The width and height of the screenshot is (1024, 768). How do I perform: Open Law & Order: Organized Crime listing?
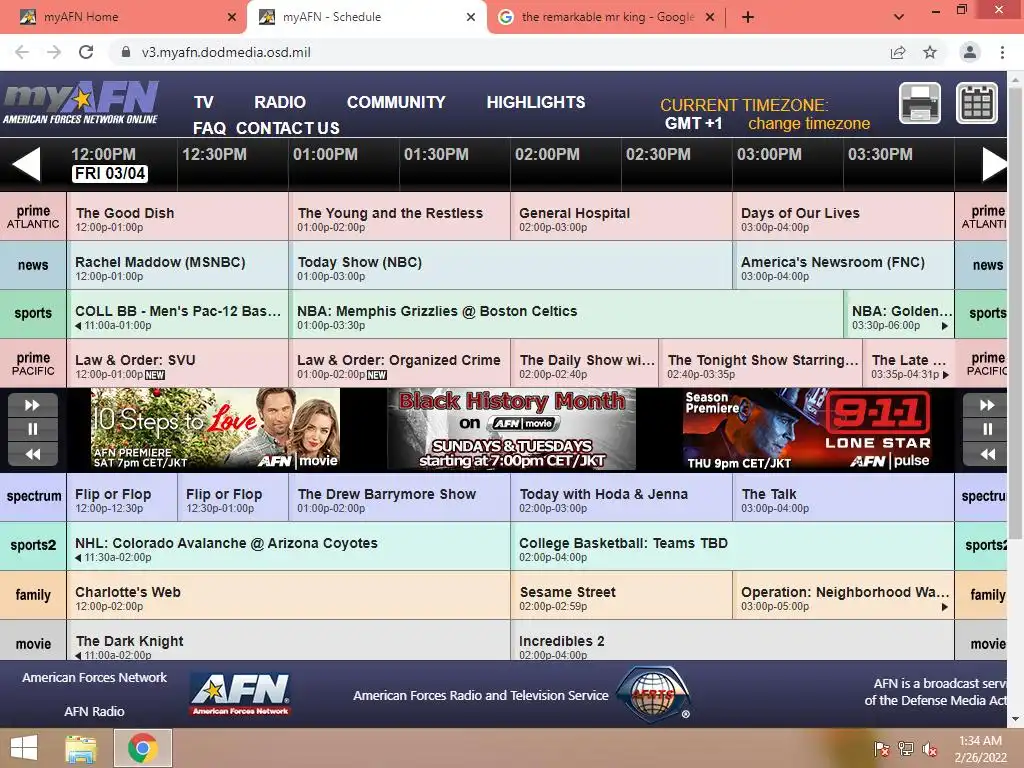coord(400,363)
